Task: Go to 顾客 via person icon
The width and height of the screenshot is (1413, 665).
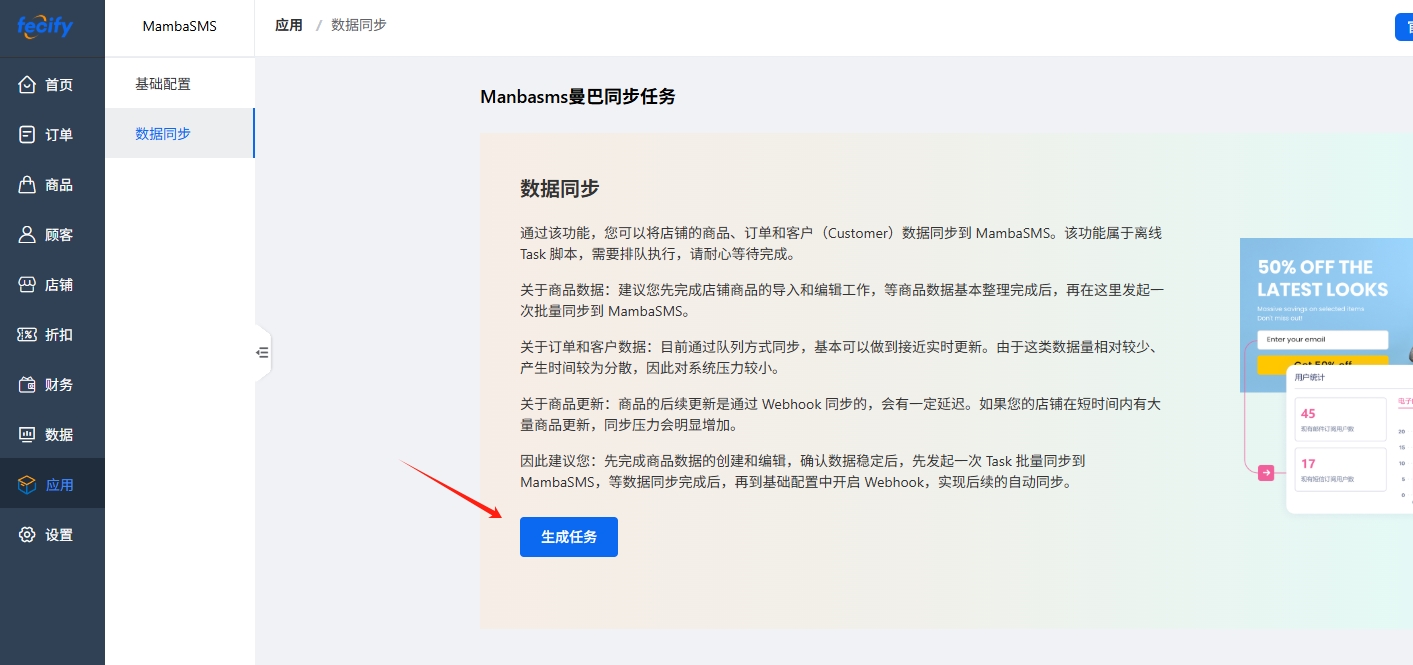Action: click(x=28, y=235)
